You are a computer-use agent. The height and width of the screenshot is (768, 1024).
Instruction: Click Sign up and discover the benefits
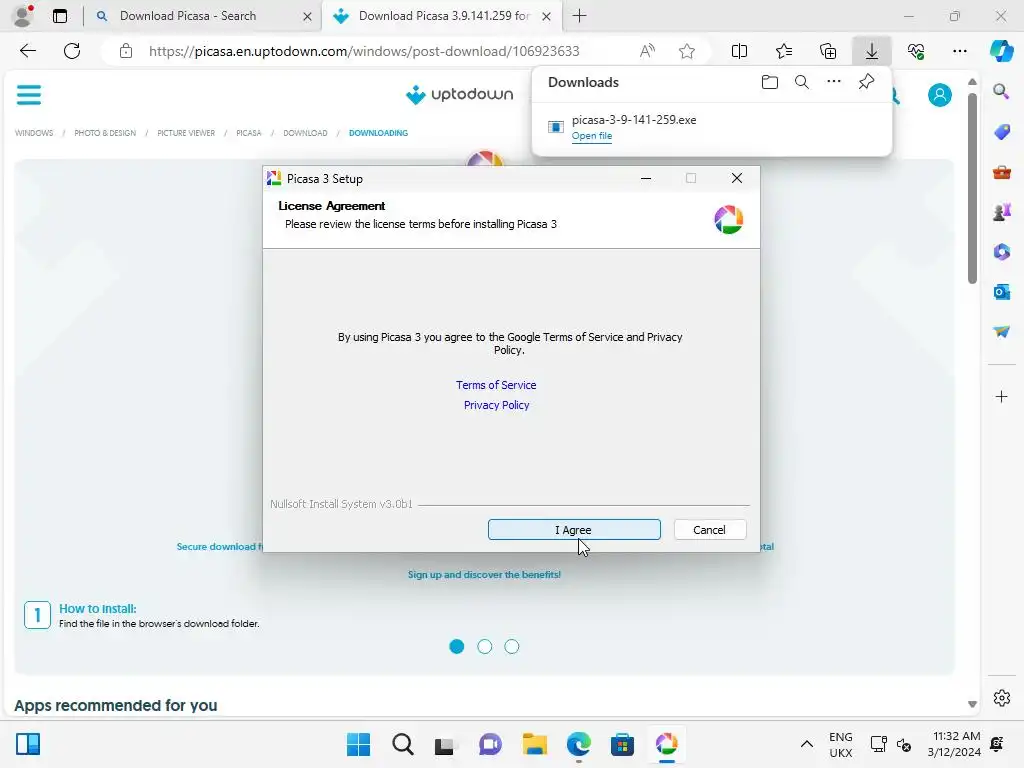(484, 575)
